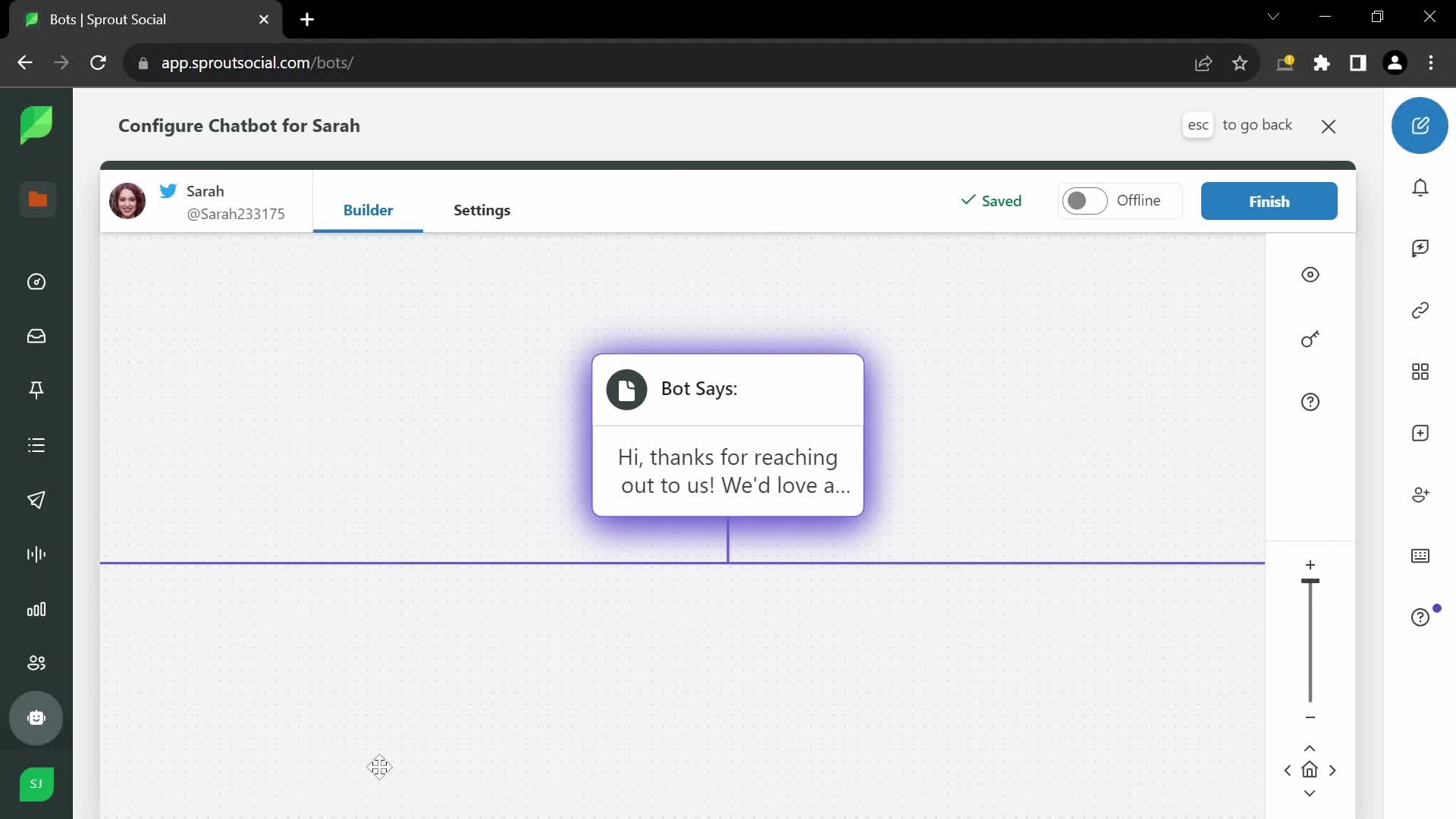Click the tasks list icon in sidebar

(x=37, y=445)
